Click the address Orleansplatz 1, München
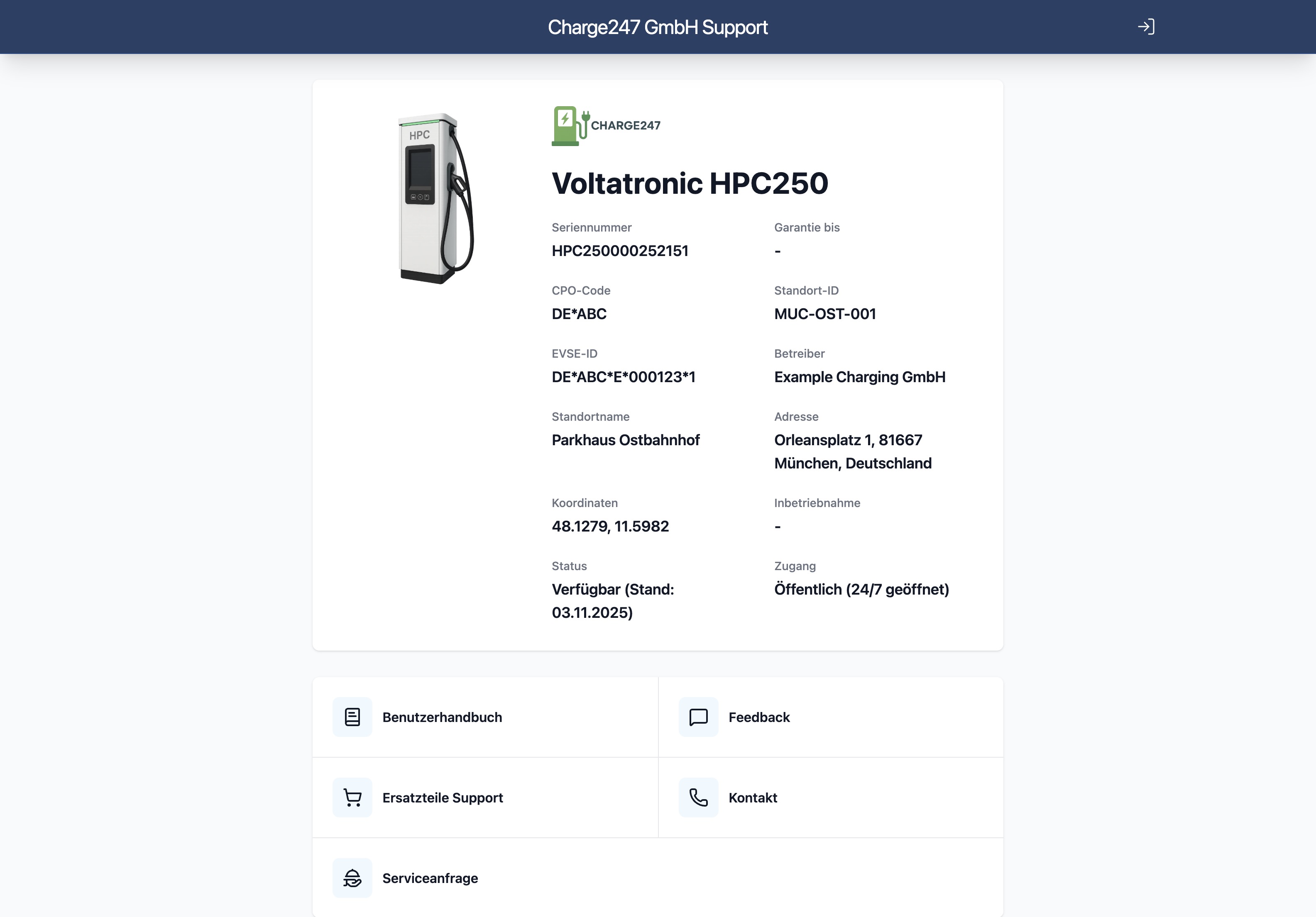Viewport: 1316px width, 917px height. click(x=853, y=451)
